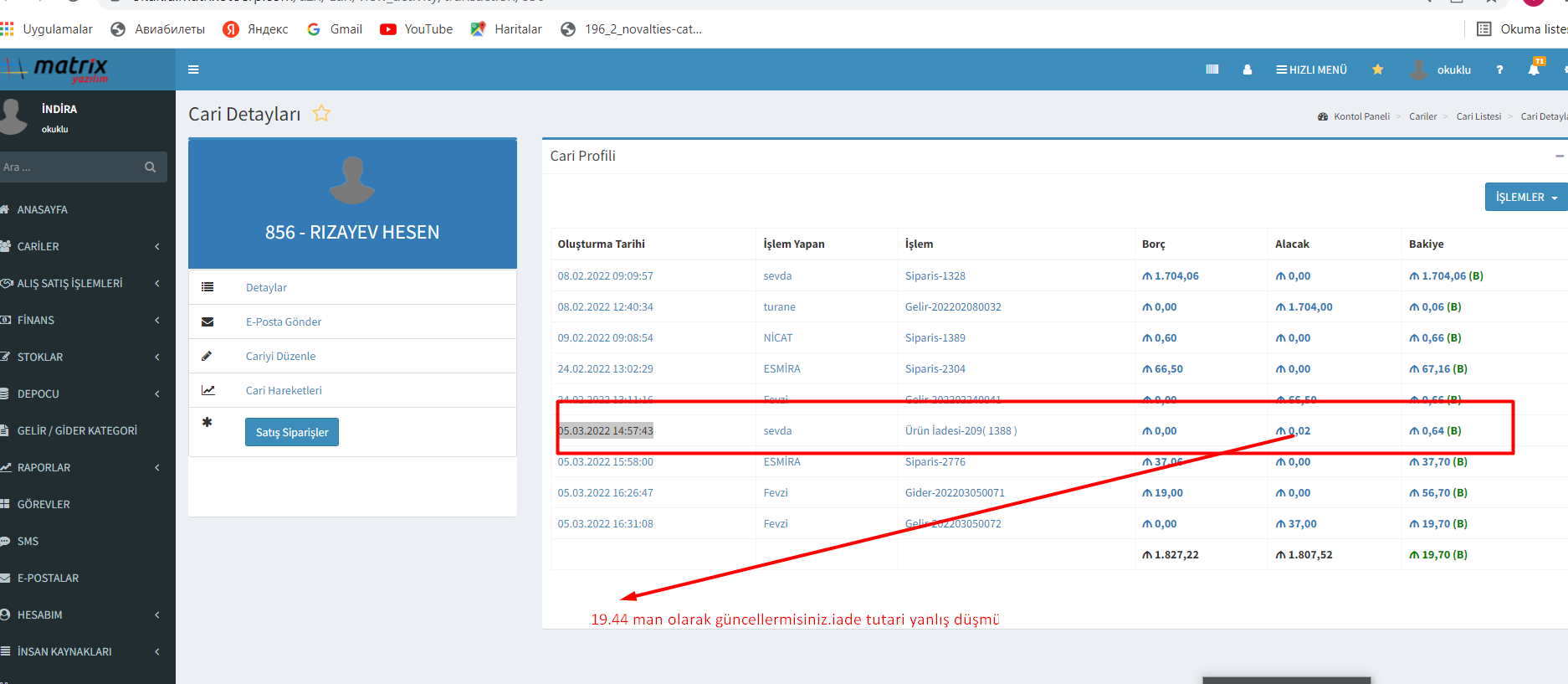Screen dimensions: 1568x684
Task: Click the user icon in top bar
Action: [1248, 69]
